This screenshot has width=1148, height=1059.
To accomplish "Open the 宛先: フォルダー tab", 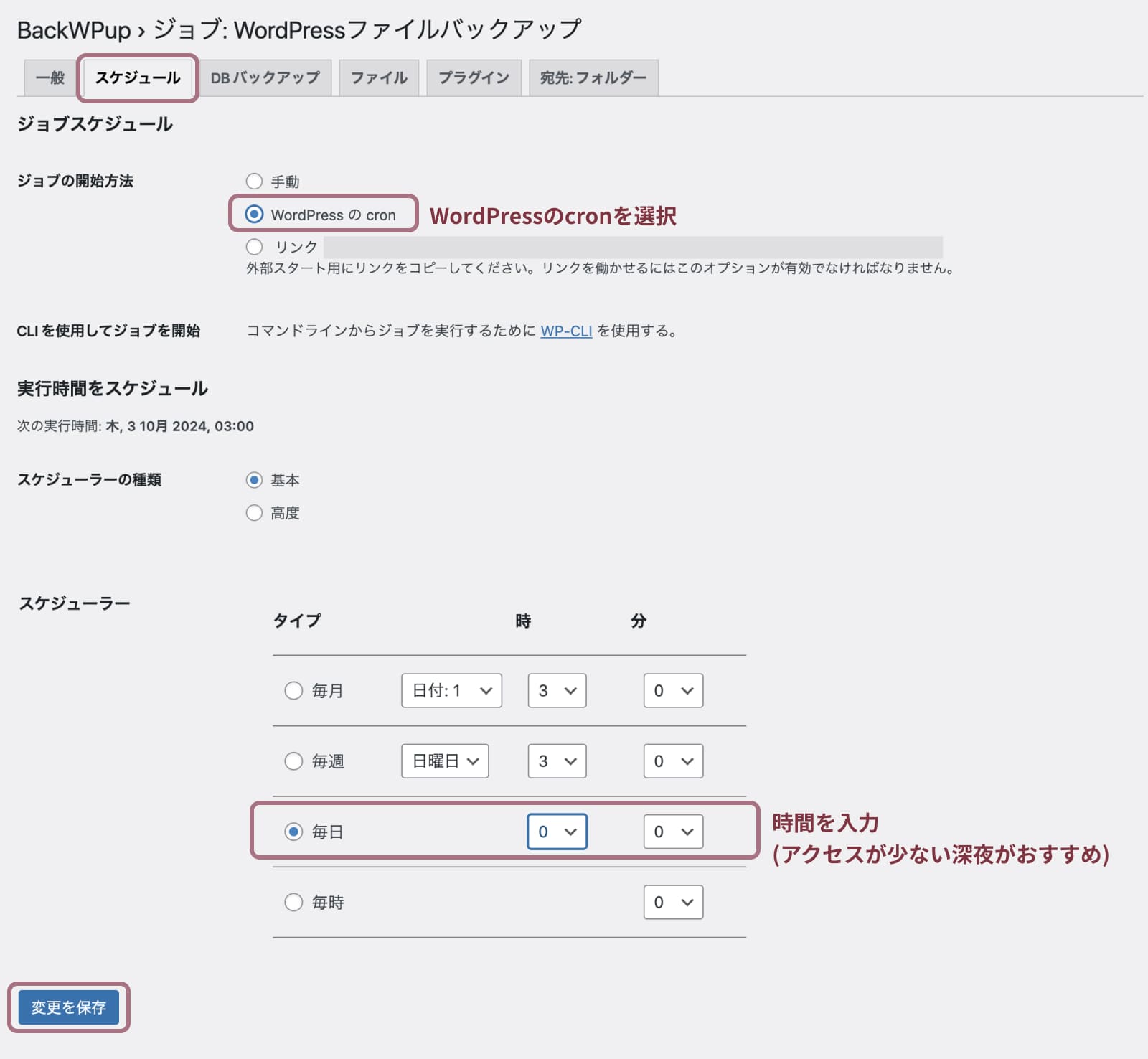I will point(593,77).
